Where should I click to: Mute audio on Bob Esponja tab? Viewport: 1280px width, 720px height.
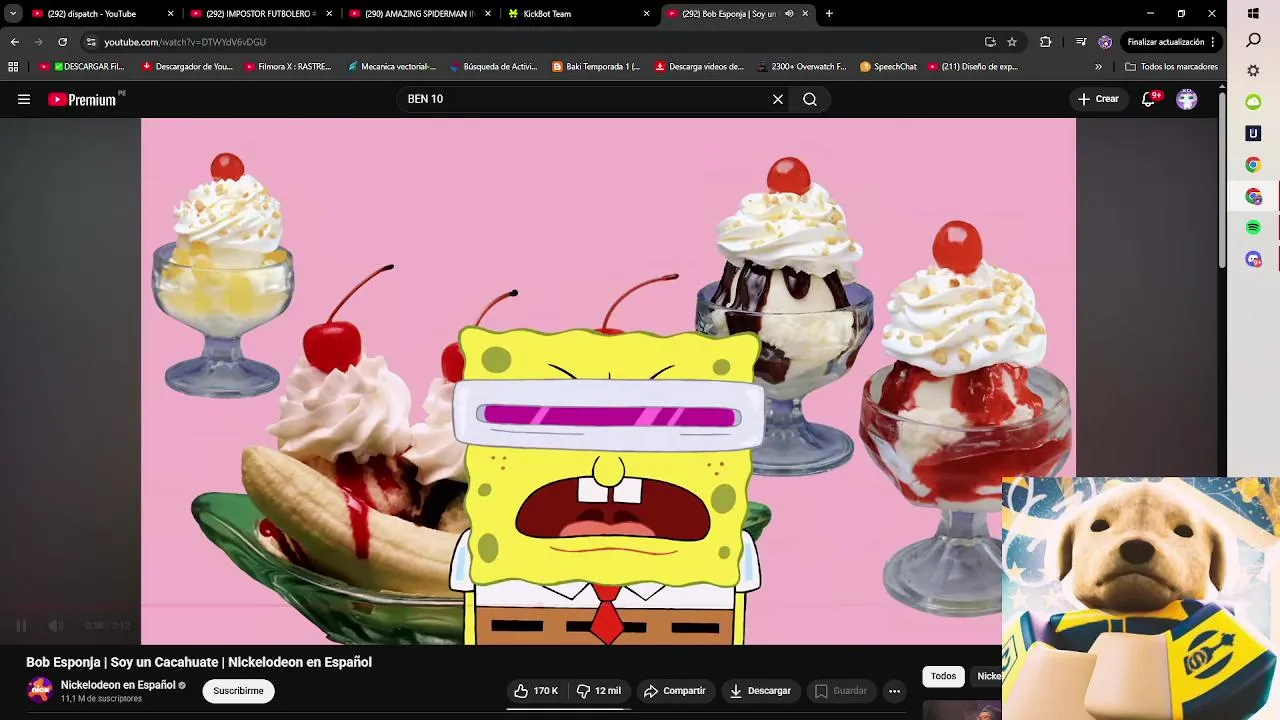click(x=789, y=14)
